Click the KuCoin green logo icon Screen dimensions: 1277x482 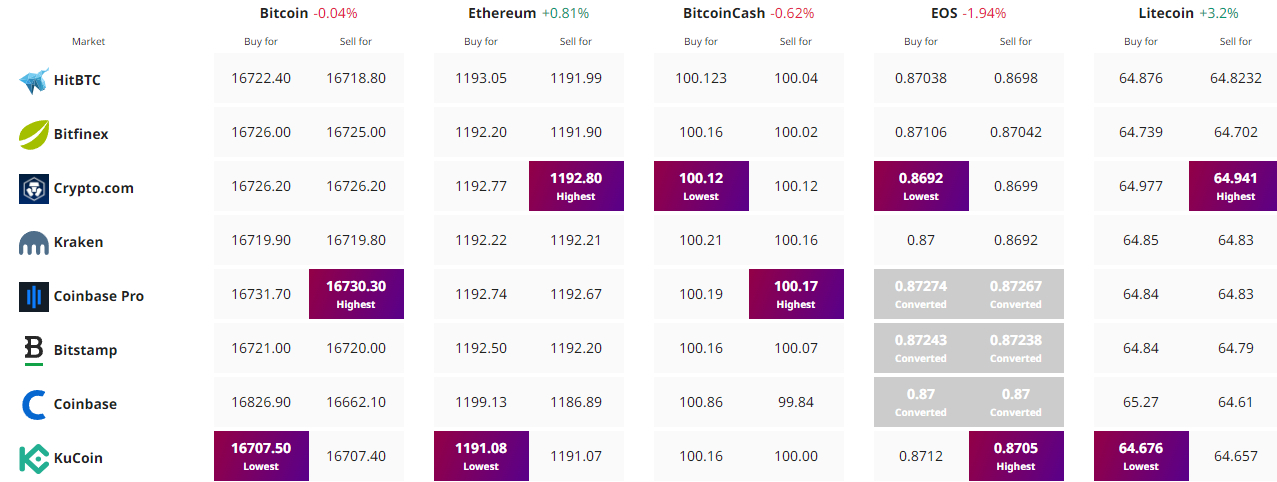pos(34,458)
